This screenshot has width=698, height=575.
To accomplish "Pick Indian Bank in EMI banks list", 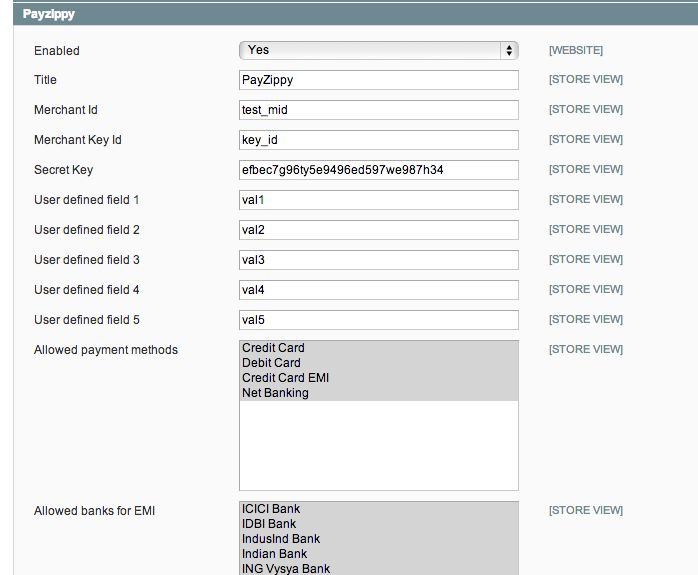I will coord(275,554).
